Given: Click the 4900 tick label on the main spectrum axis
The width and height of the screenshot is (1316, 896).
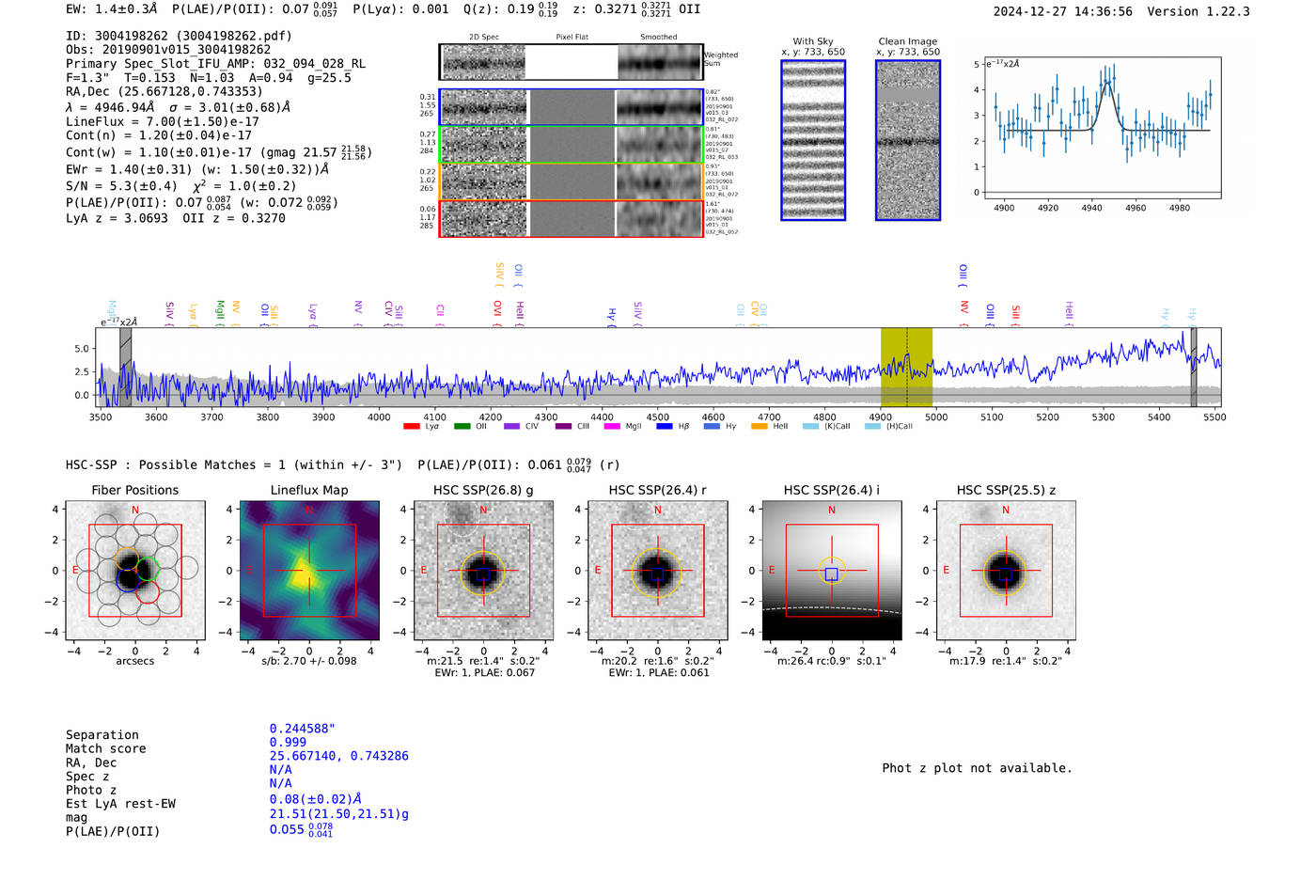Looking at the screenshot, I should pos(881,417).
